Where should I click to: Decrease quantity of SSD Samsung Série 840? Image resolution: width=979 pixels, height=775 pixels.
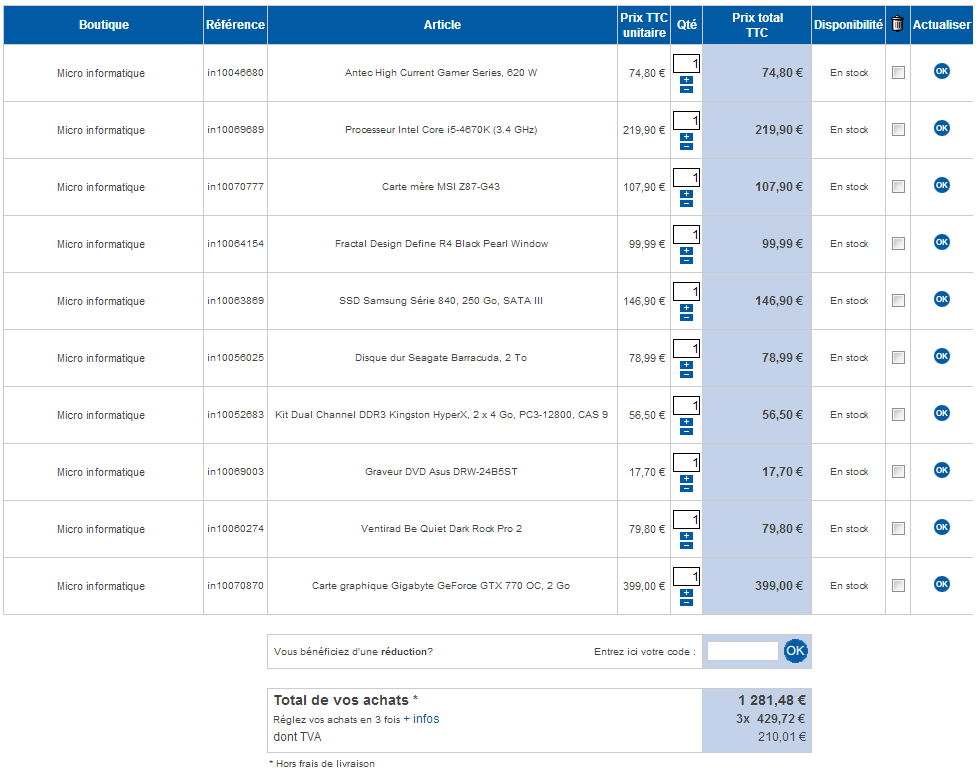(686, 317)
